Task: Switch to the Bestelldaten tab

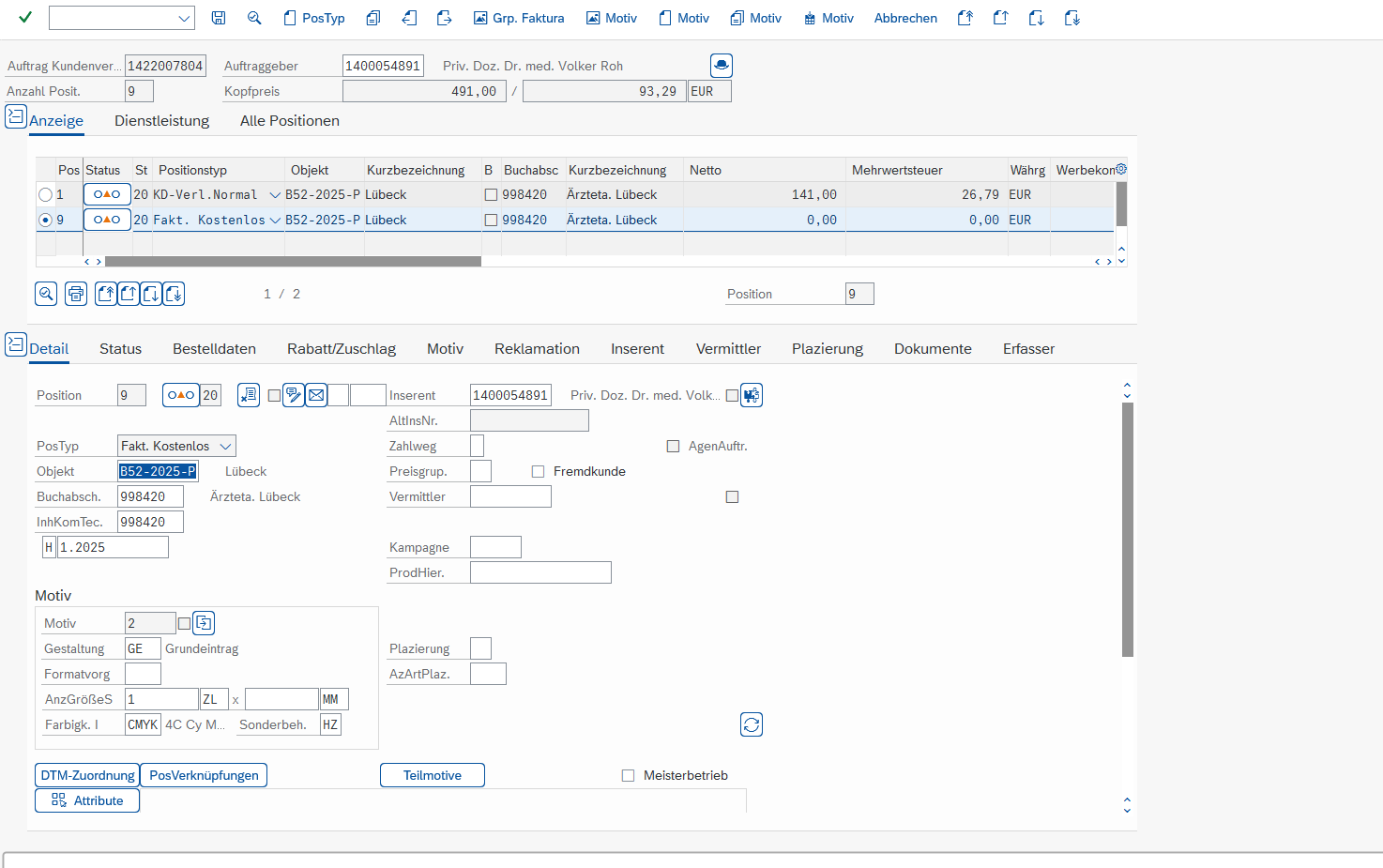Action: click(x=214, y=348)
